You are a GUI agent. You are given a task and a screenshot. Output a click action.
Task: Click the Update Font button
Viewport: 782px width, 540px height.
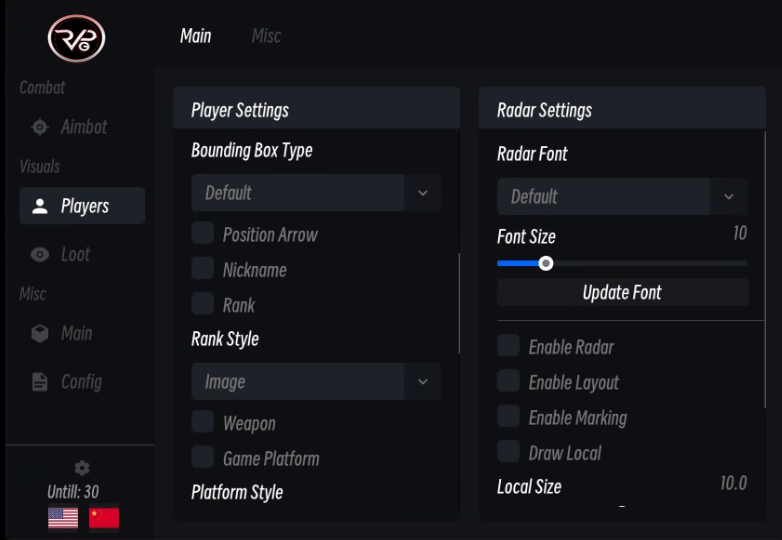click(622, 292)
